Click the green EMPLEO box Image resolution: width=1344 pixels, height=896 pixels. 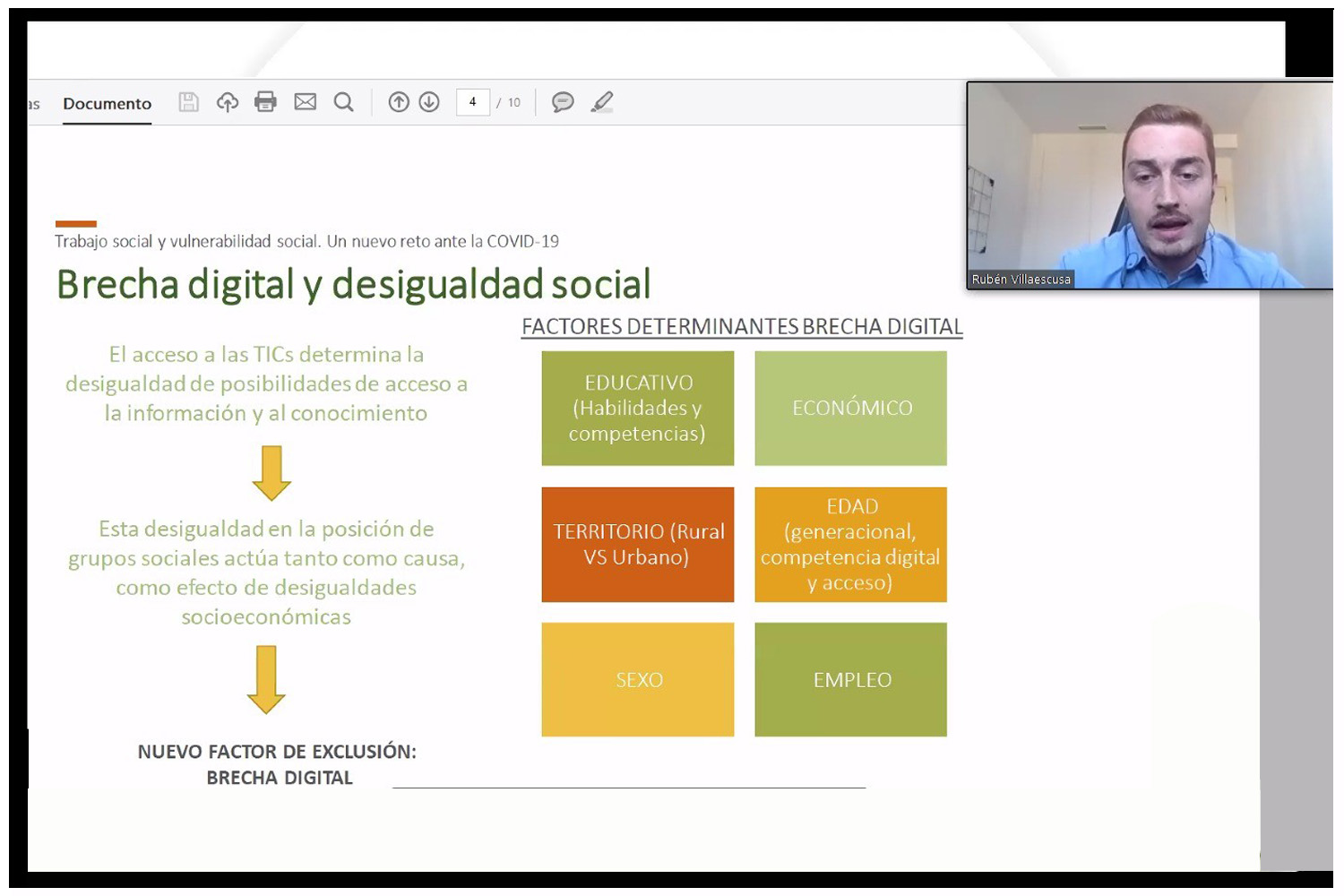tap(850, 679)
